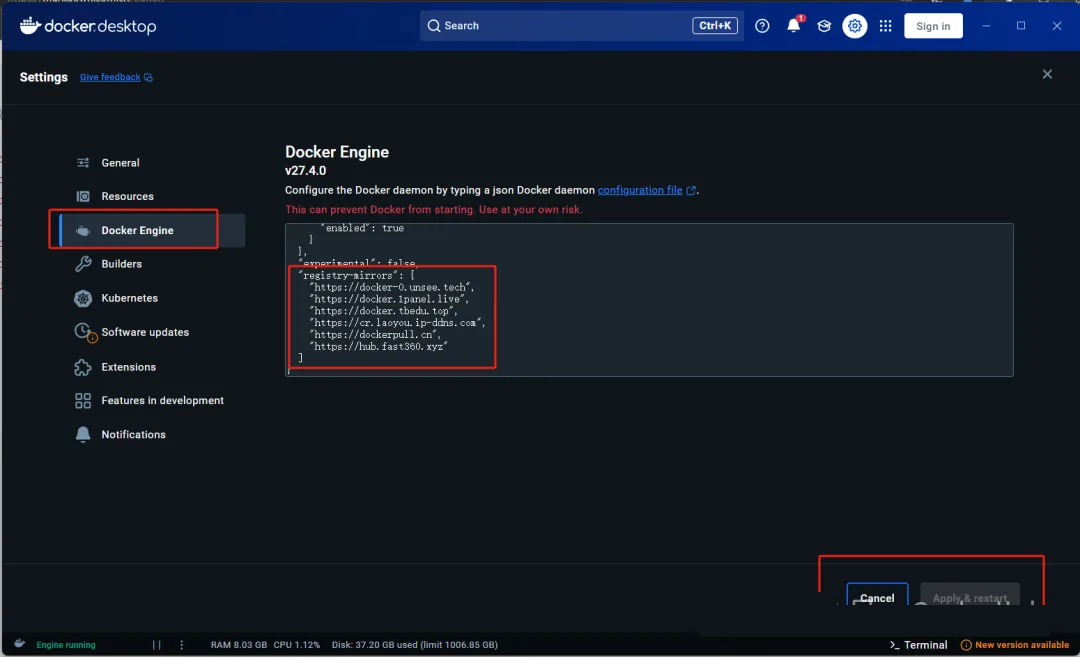Open the configuration file link
The width and height of the screenshot is (1080, 657).
[x=640, y=190]
